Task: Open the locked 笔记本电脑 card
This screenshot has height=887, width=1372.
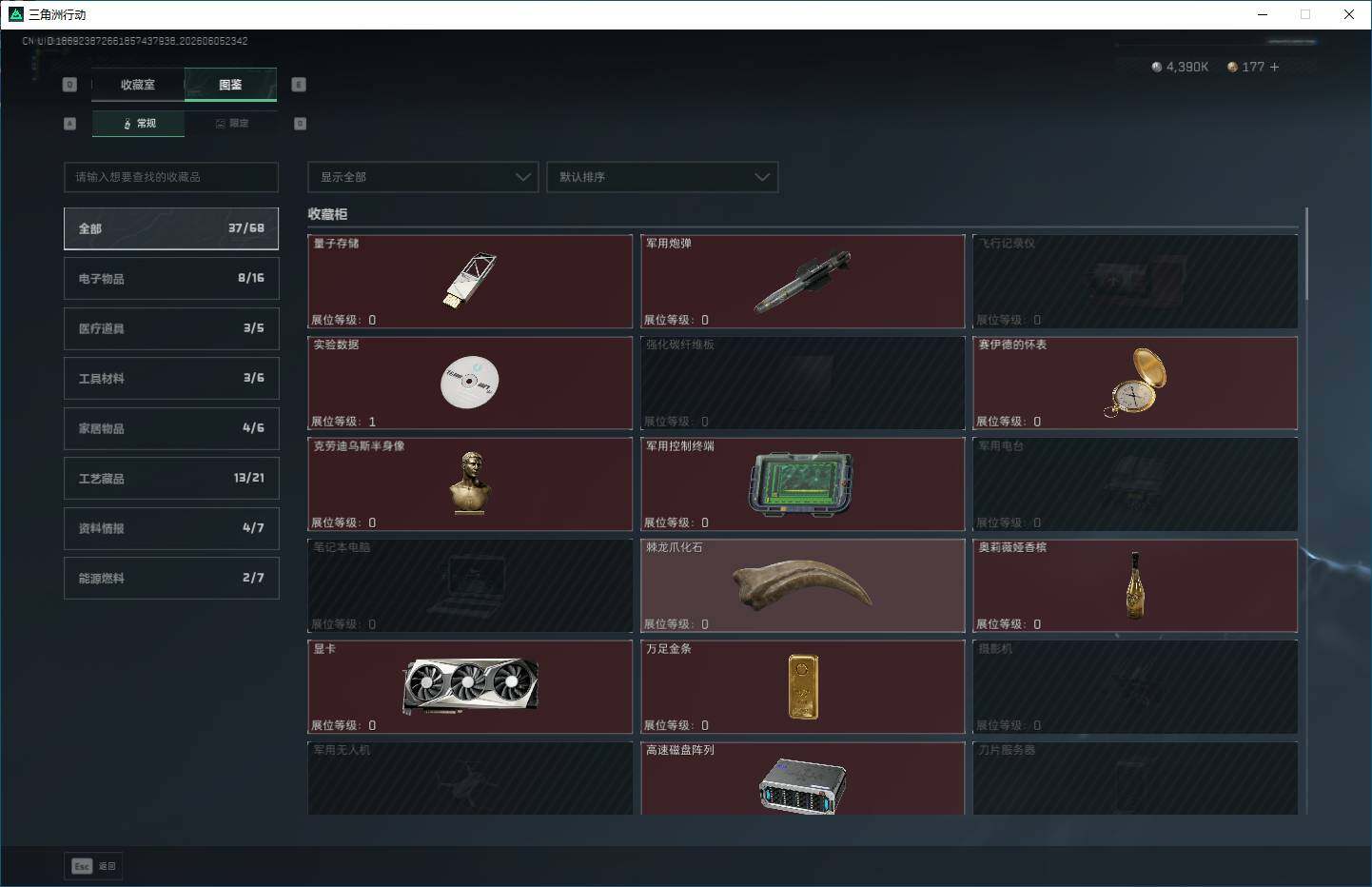Action: tap(470, 585)
